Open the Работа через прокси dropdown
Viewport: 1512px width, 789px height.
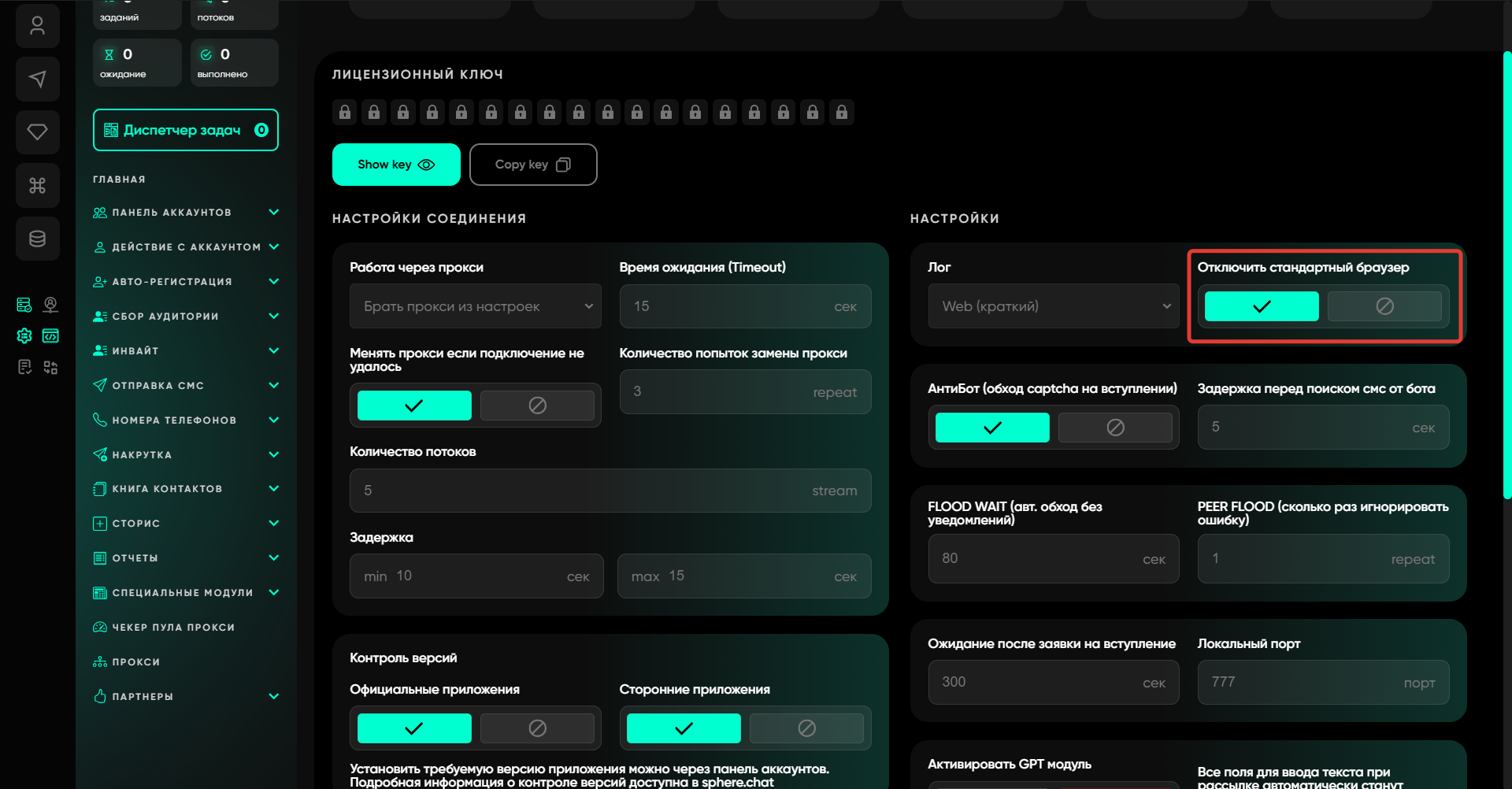[x=475, y=306]
